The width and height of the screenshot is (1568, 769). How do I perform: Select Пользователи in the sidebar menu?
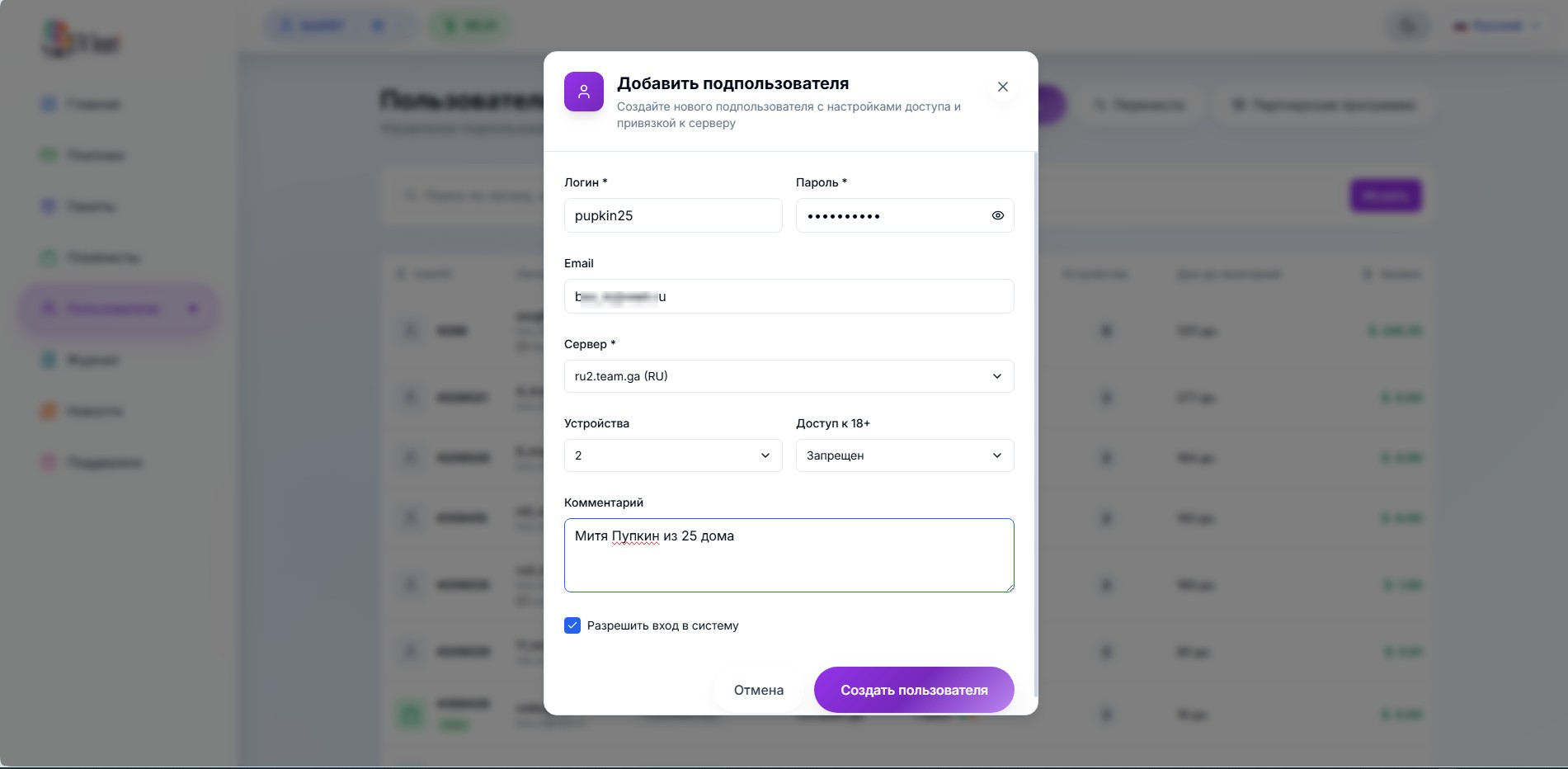(x=112, y=309)
